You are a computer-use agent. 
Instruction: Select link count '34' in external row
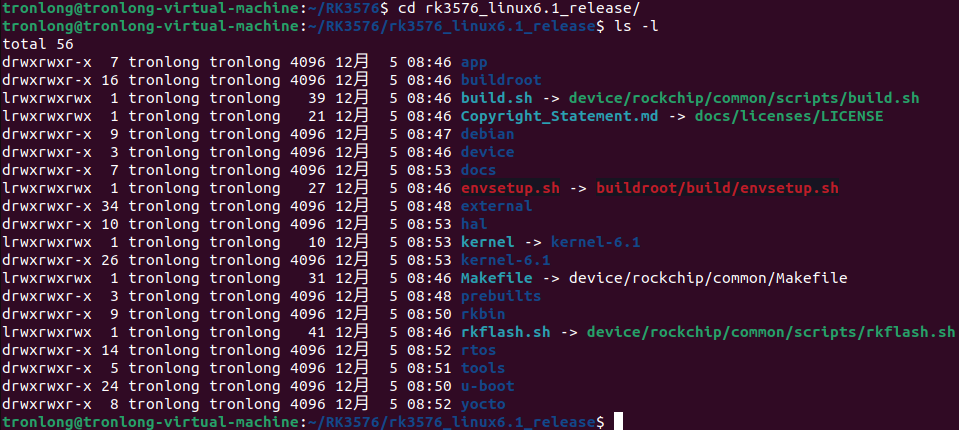click(x=110, y=206)
